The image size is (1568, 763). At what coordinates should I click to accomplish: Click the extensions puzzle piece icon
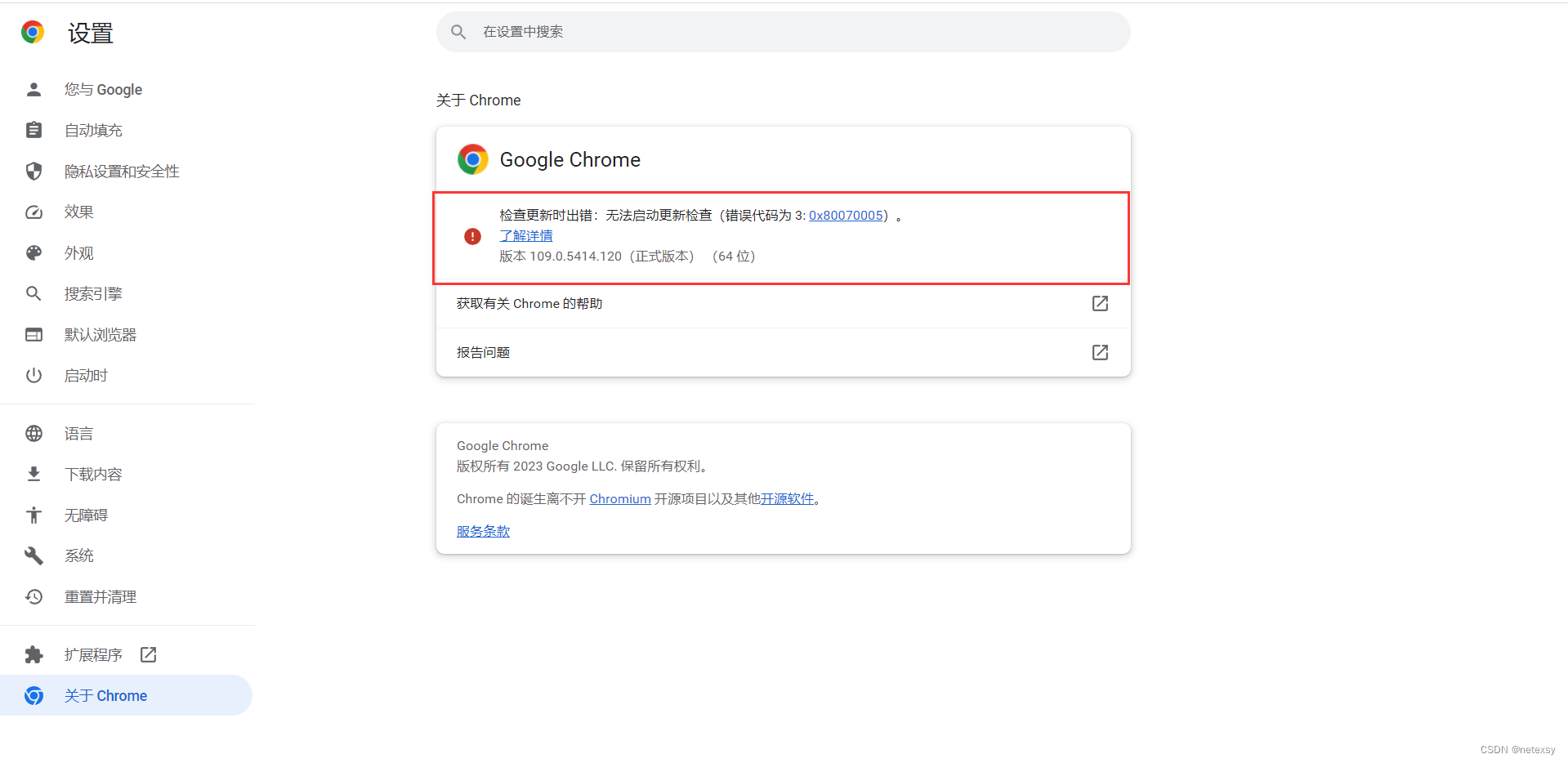34,654
